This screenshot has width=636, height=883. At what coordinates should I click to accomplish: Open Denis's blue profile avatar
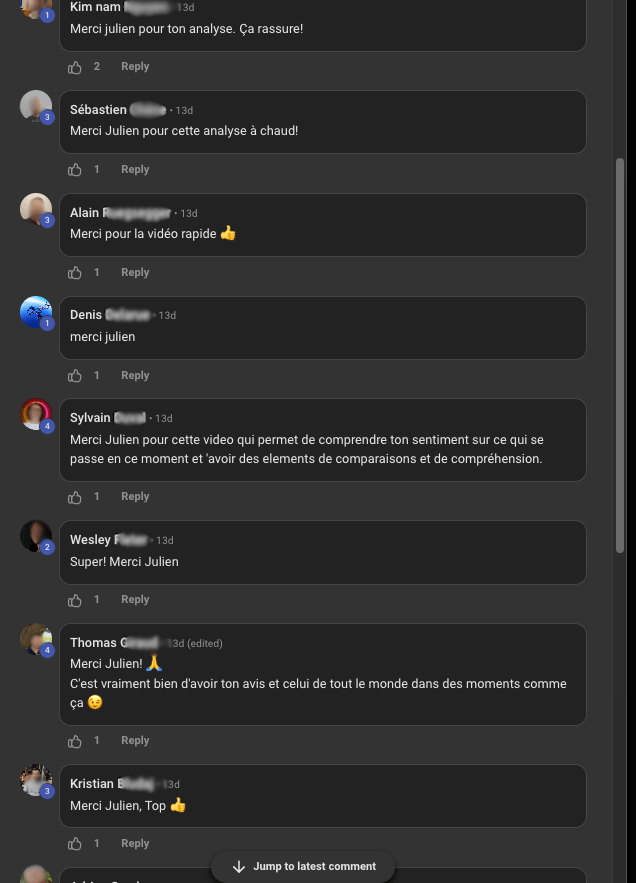[x=36, y=312]
